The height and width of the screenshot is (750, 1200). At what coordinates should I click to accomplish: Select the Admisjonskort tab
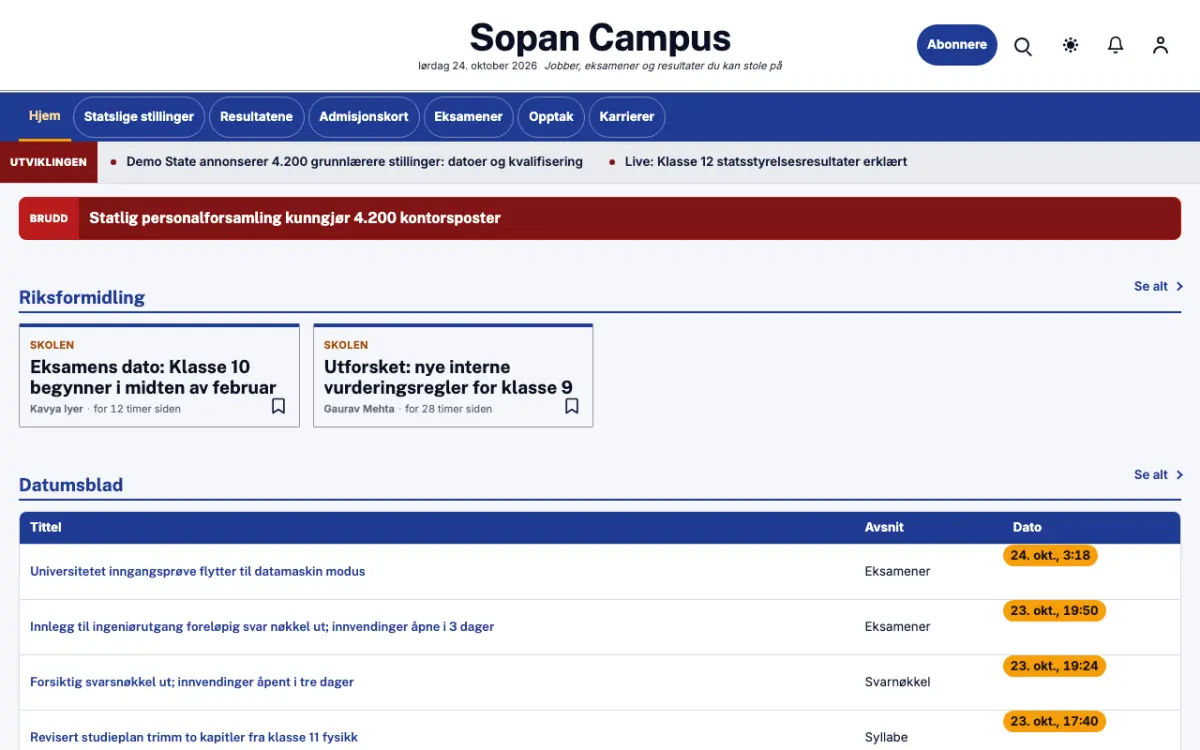[364, 117]
